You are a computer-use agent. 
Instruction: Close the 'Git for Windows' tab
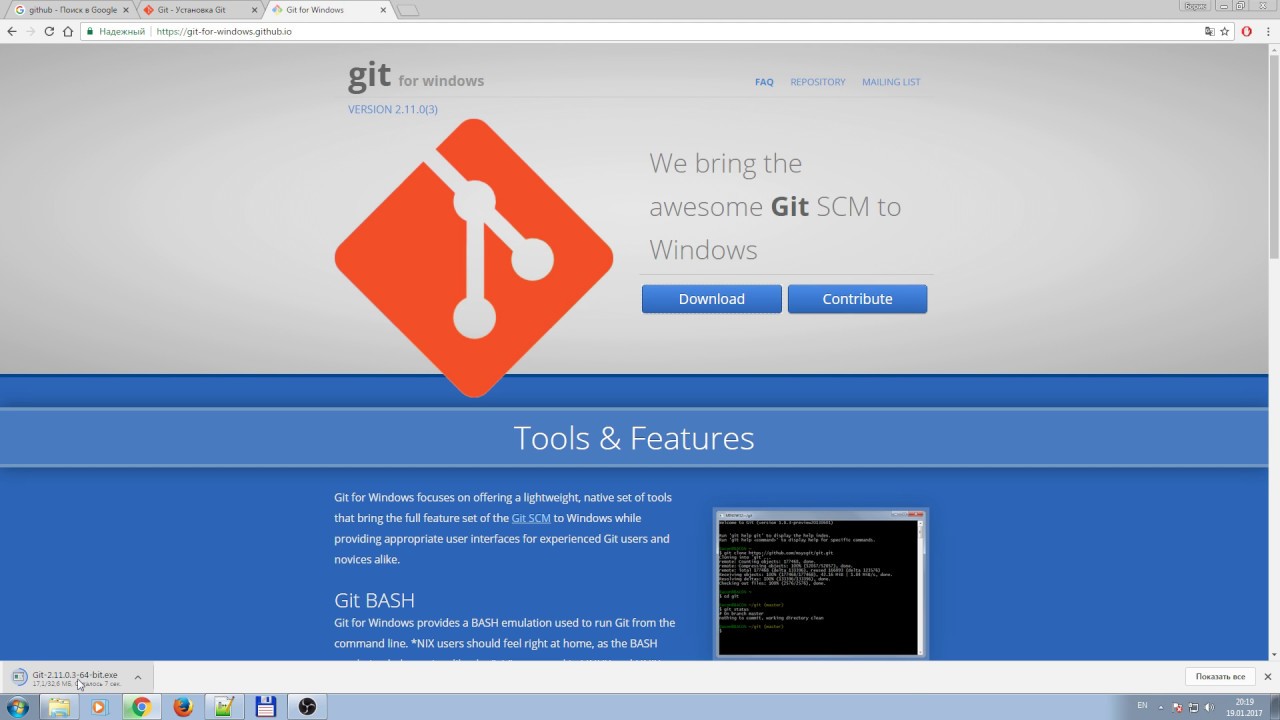point(383,10)
